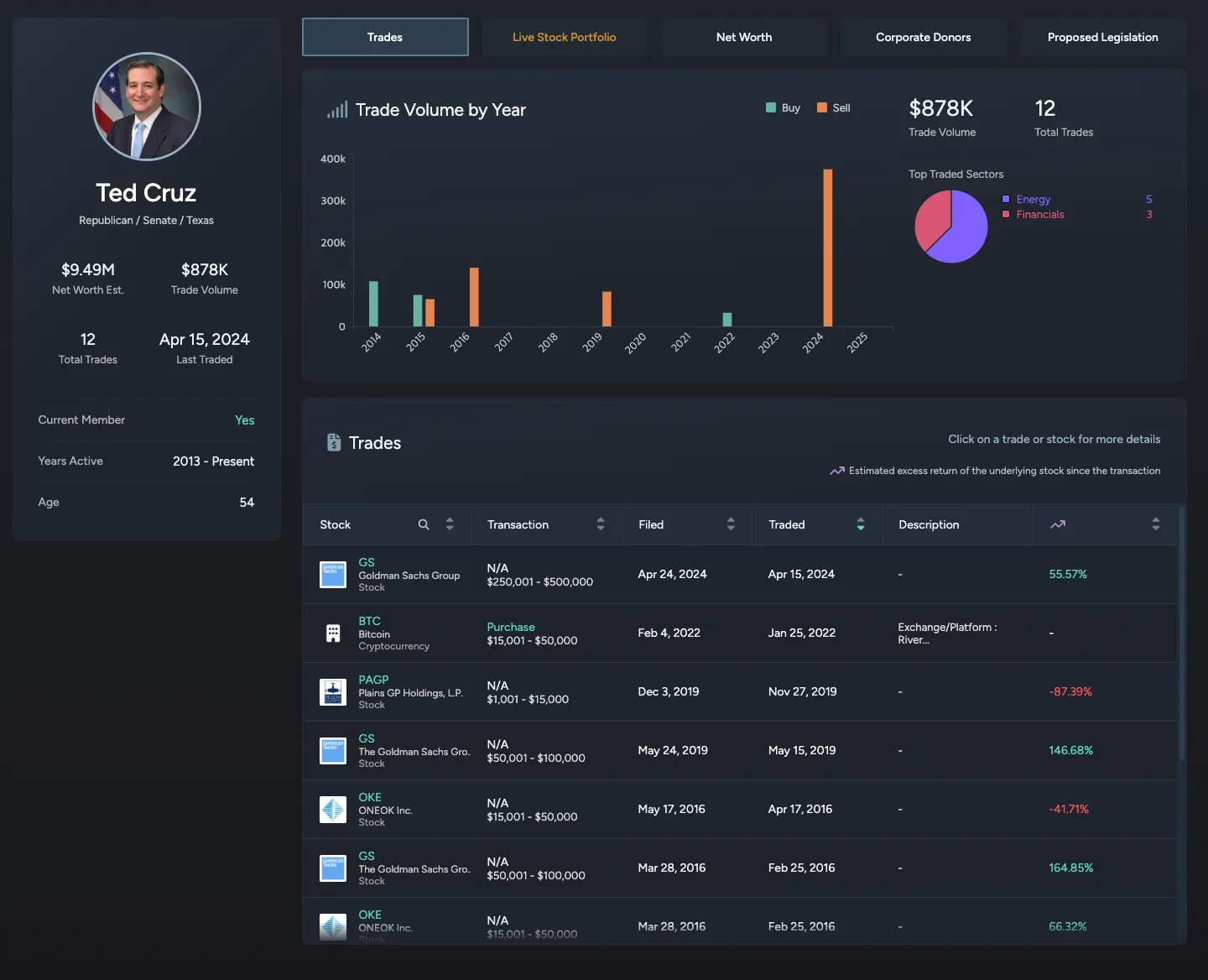Click the search icon in Stock column
Screen dimensions: 1208x980
click(x=424, y=524)
